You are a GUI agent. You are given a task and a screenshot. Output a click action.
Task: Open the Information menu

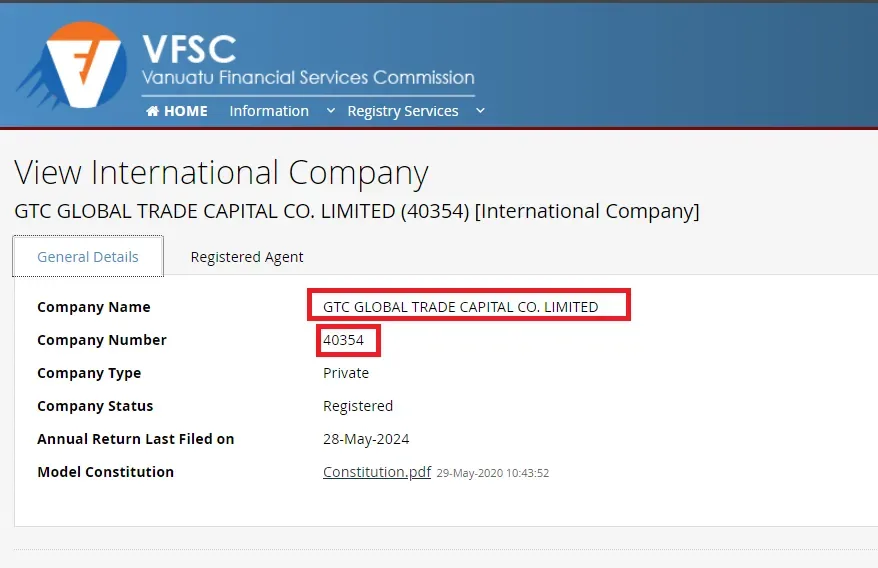tap(269, 111)
